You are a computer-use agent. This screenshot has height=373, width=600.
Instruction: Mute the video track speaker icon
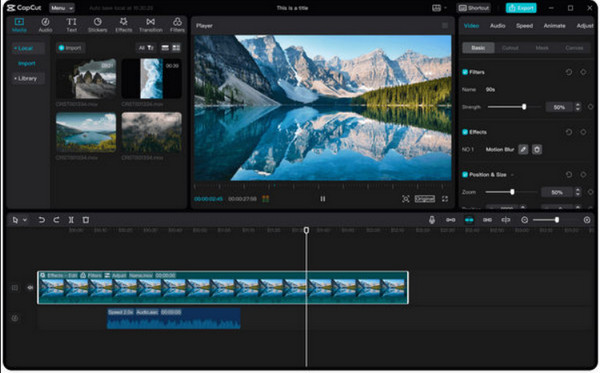pos(30,288)
